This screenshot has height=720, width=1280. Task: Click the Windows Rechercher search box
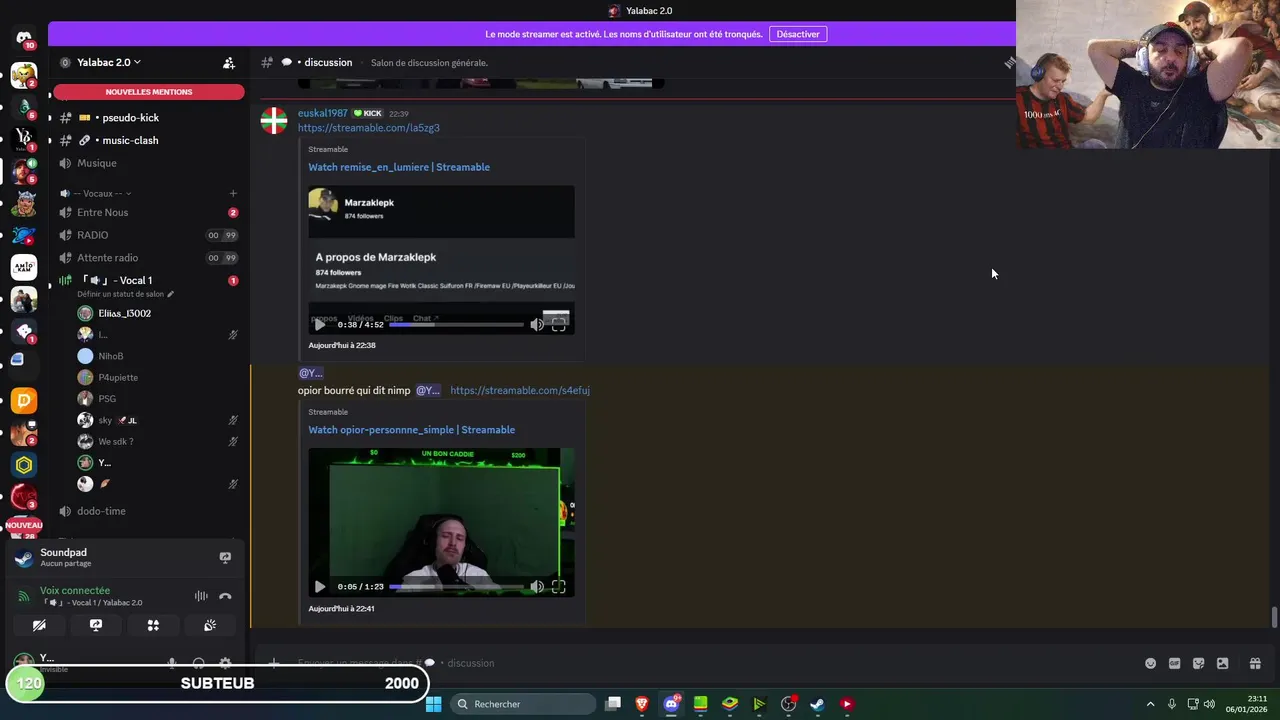[x=522, y=704]
